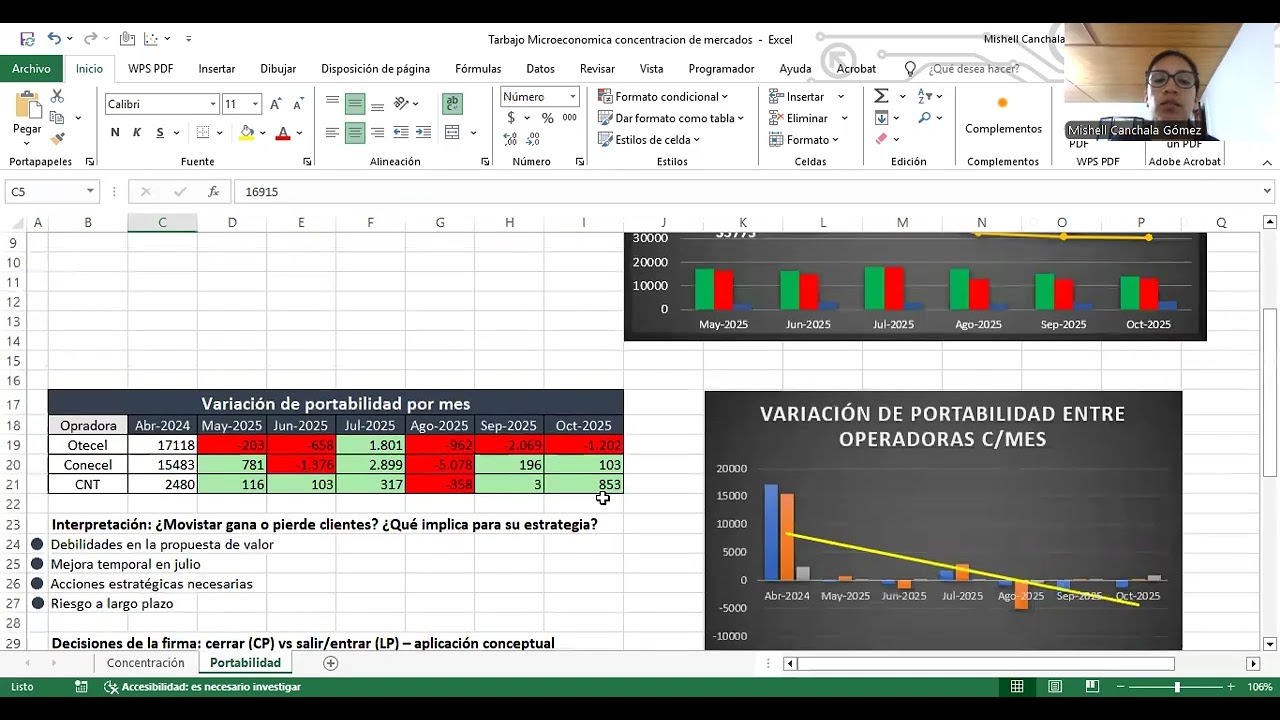This screenshot has height=720, width=1280.
Task: Increase cell indent
Action: coord(423,132)
